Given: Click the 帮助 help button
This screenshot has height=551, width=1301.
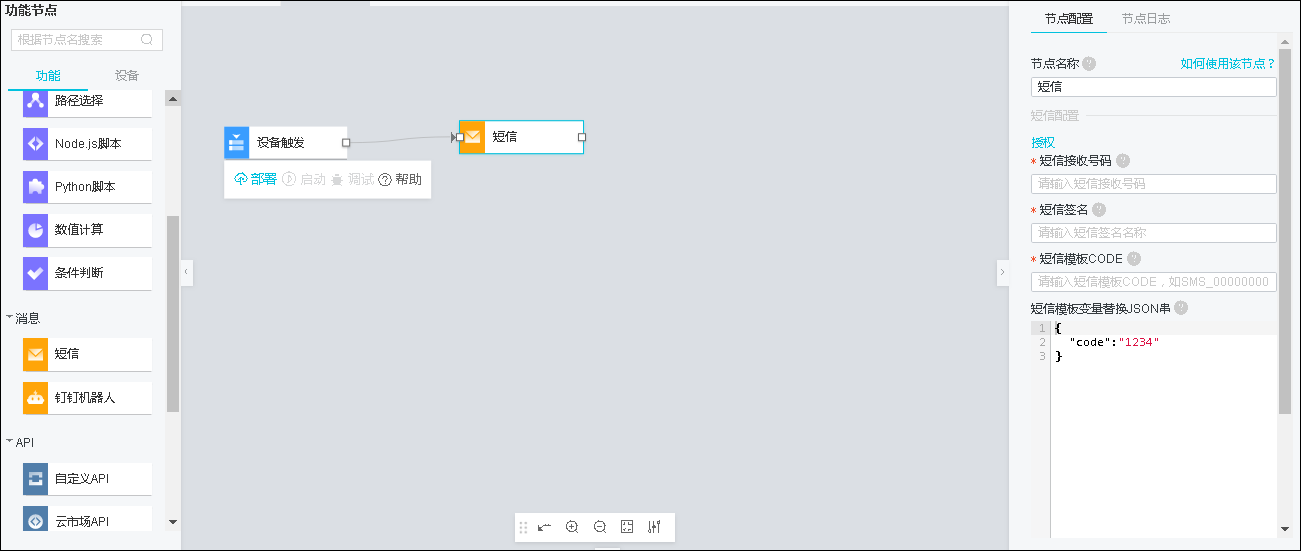Looking at the screenshot, I should tap(400, 180).
